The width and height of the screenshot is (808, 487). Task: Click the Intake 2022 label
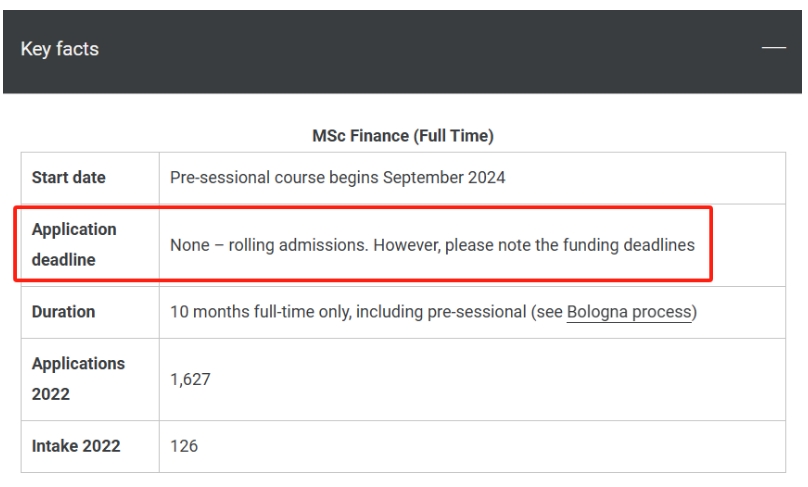tap(76, 446)
